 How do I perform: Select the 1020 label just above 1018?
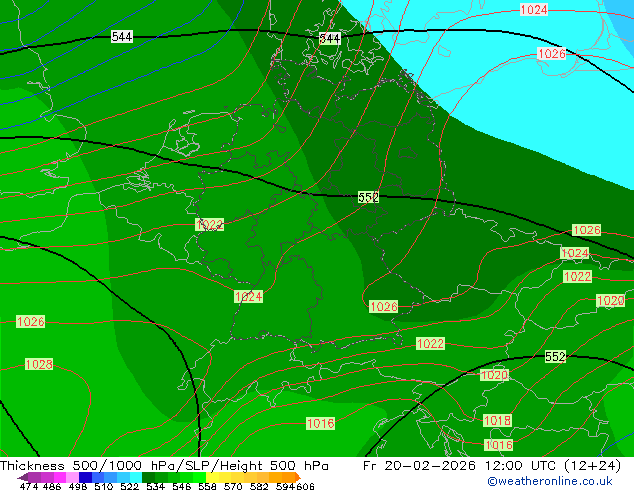494,375
